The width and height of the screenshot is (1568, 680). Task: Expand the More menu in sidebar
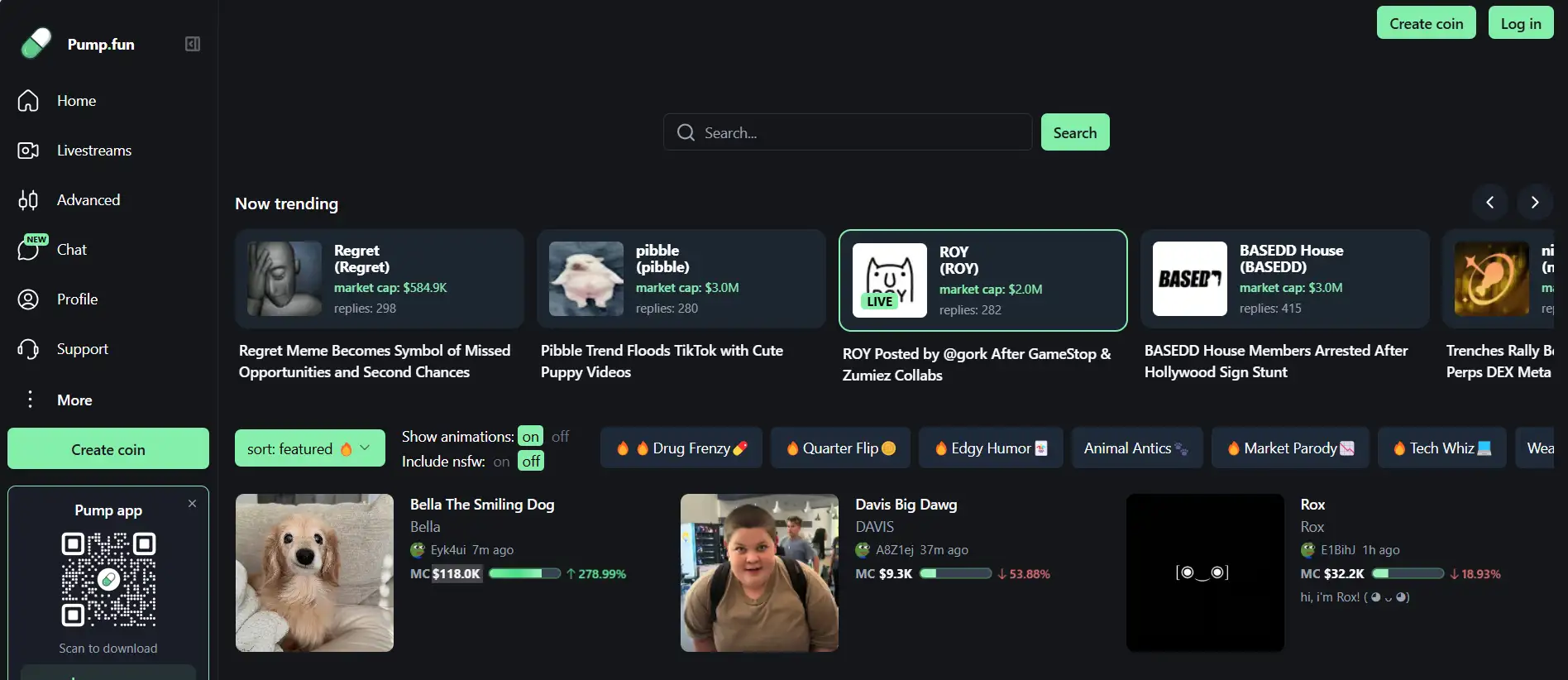[31, 400]
